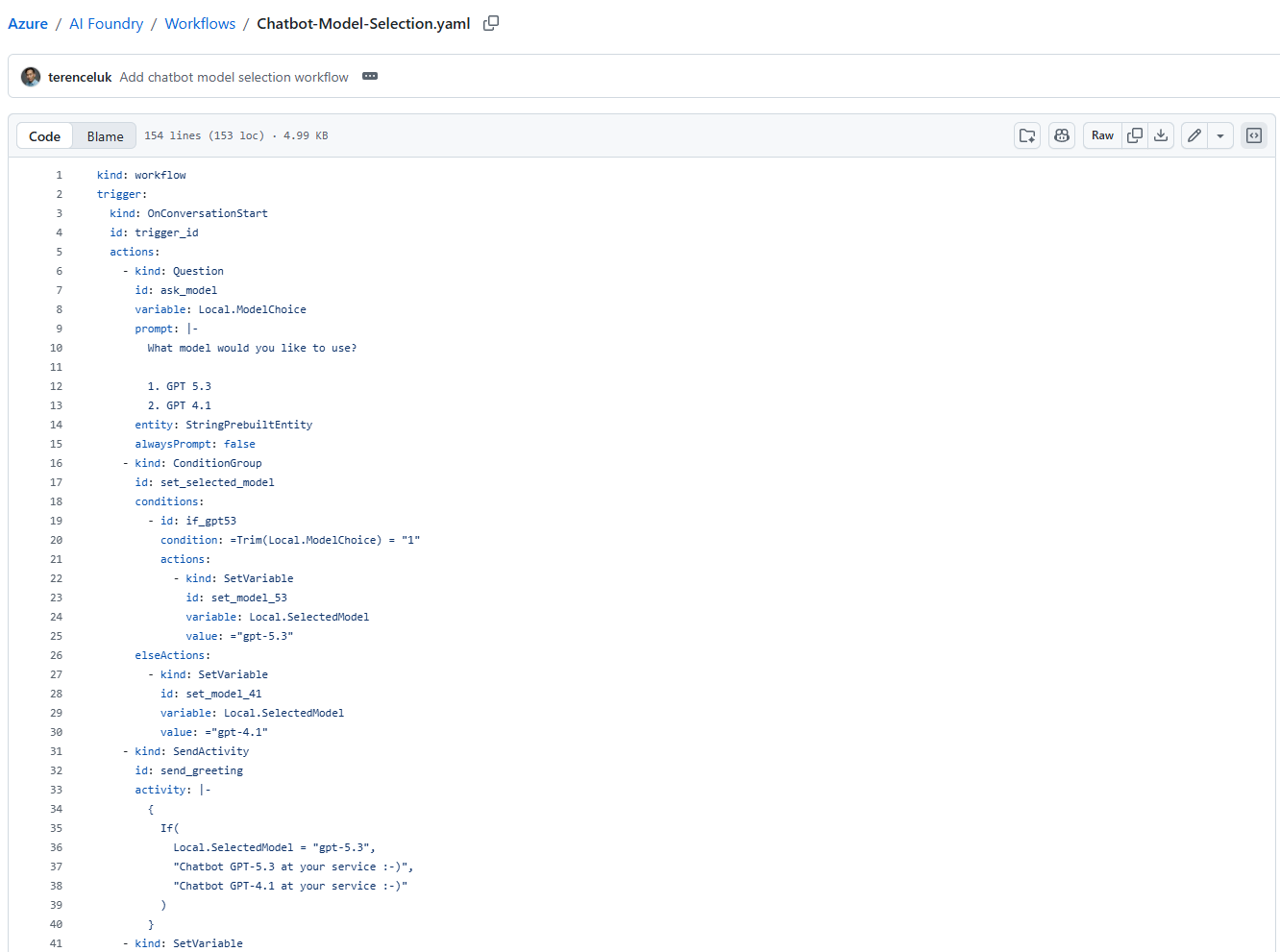This screenshot has width=1280, height=952.
Task: Copy the file path next to Chatbot-Model-Selection.yaml
Action: coord(490,23)
